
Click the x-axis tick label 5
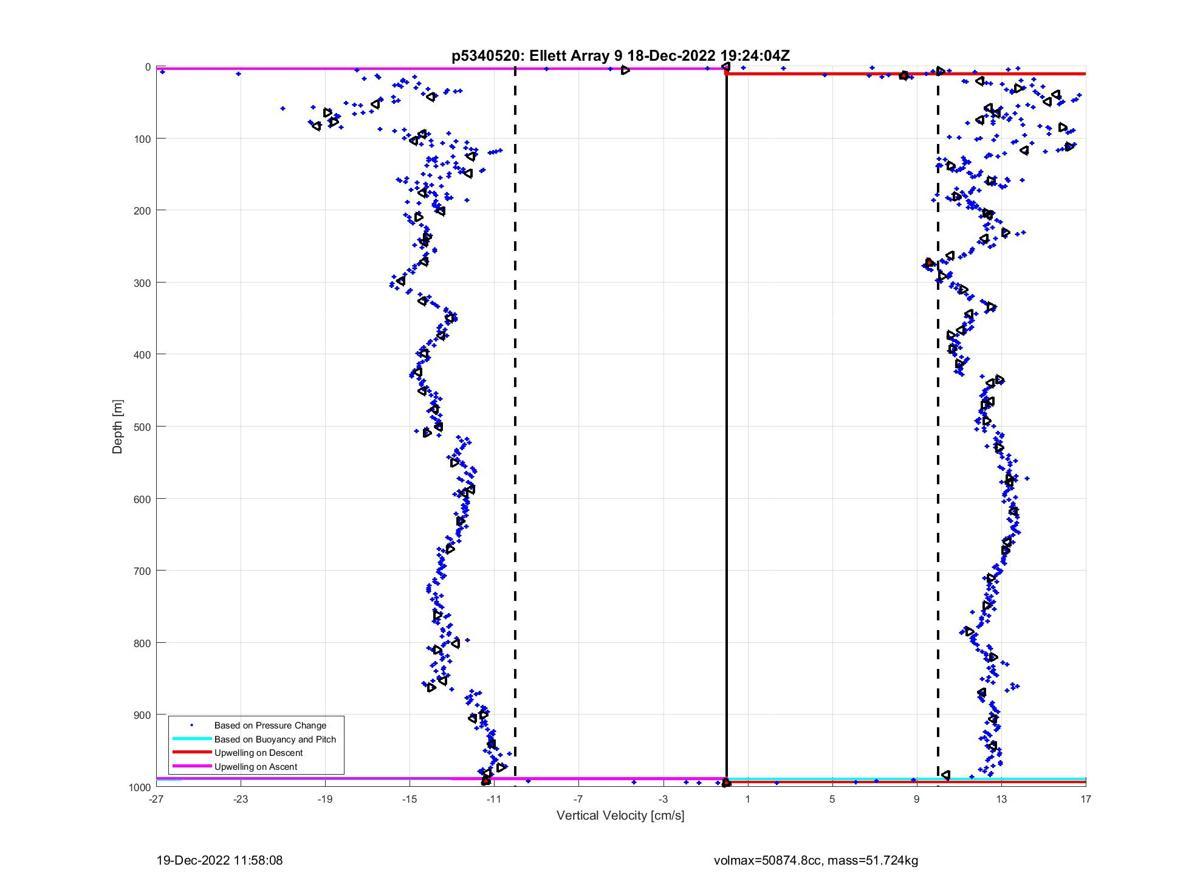[x=832, y=799]
